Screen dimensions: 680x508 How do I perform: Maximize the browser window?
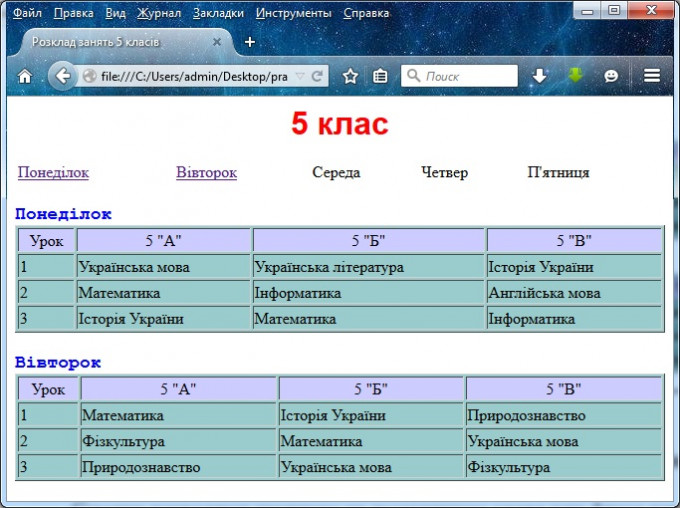click(x=614, y=10)
